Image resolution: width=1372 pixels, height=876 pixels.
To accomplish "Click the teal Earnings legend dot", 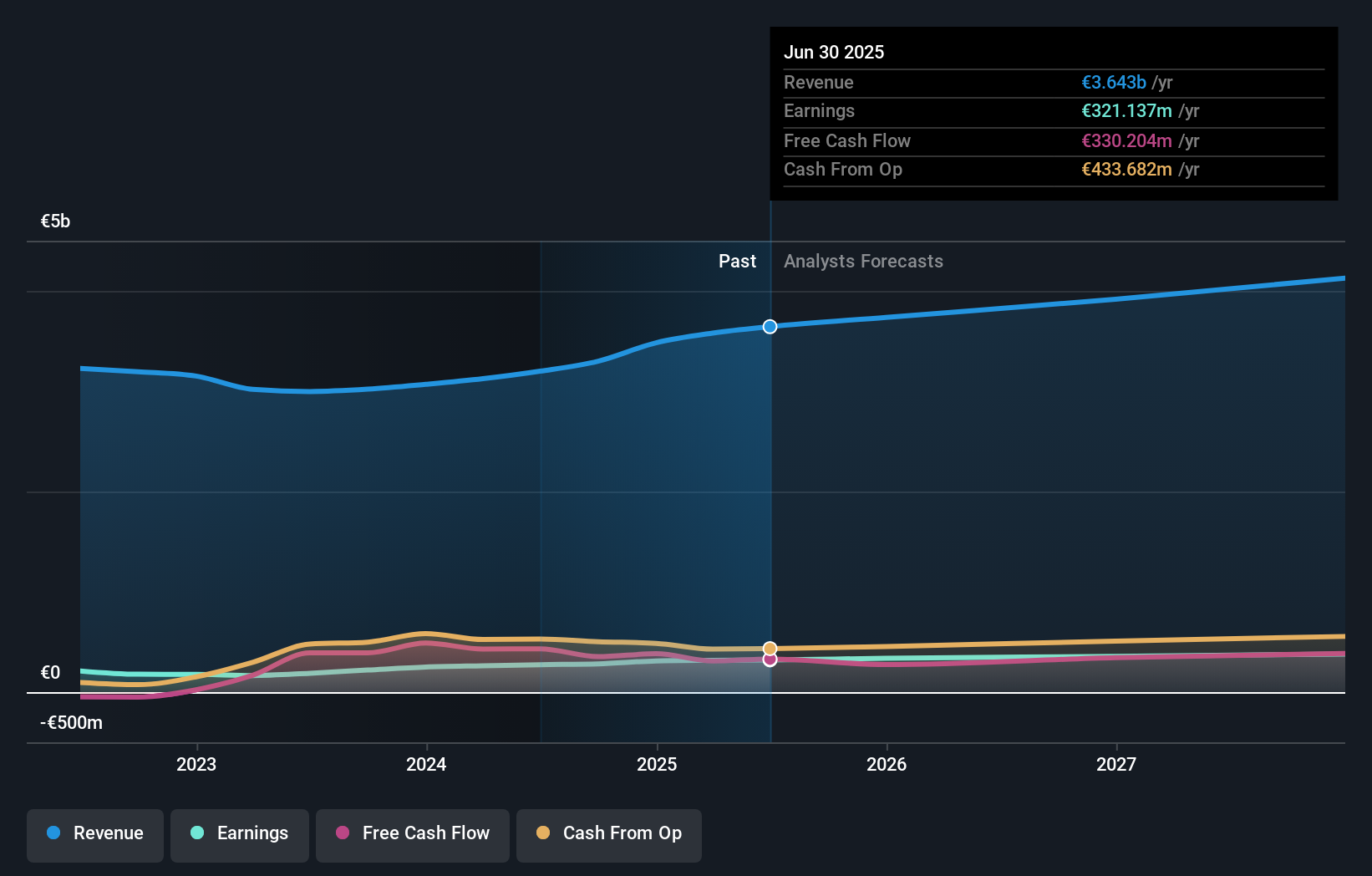I will (197, 833).
